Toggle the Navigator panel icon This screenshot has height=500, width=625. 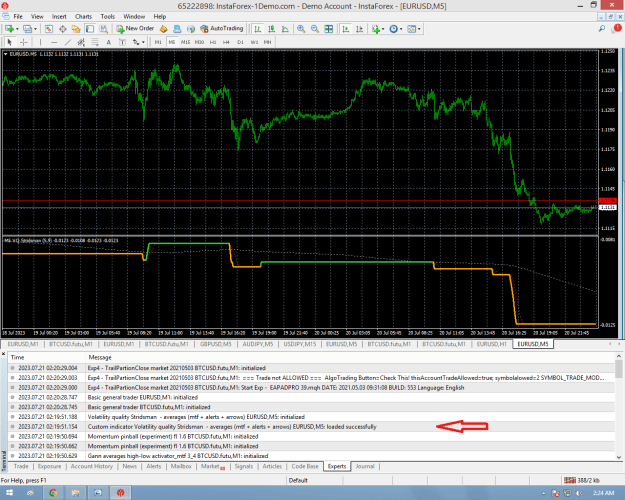point(76,29)
